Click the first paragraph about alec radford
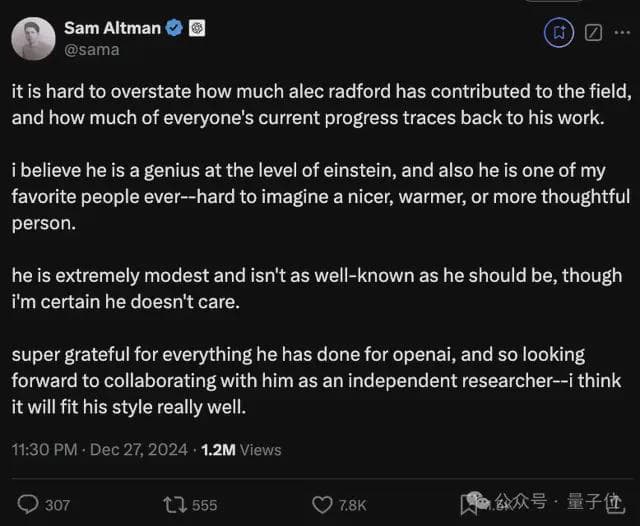The image size is (640, 526). point(320,103)
